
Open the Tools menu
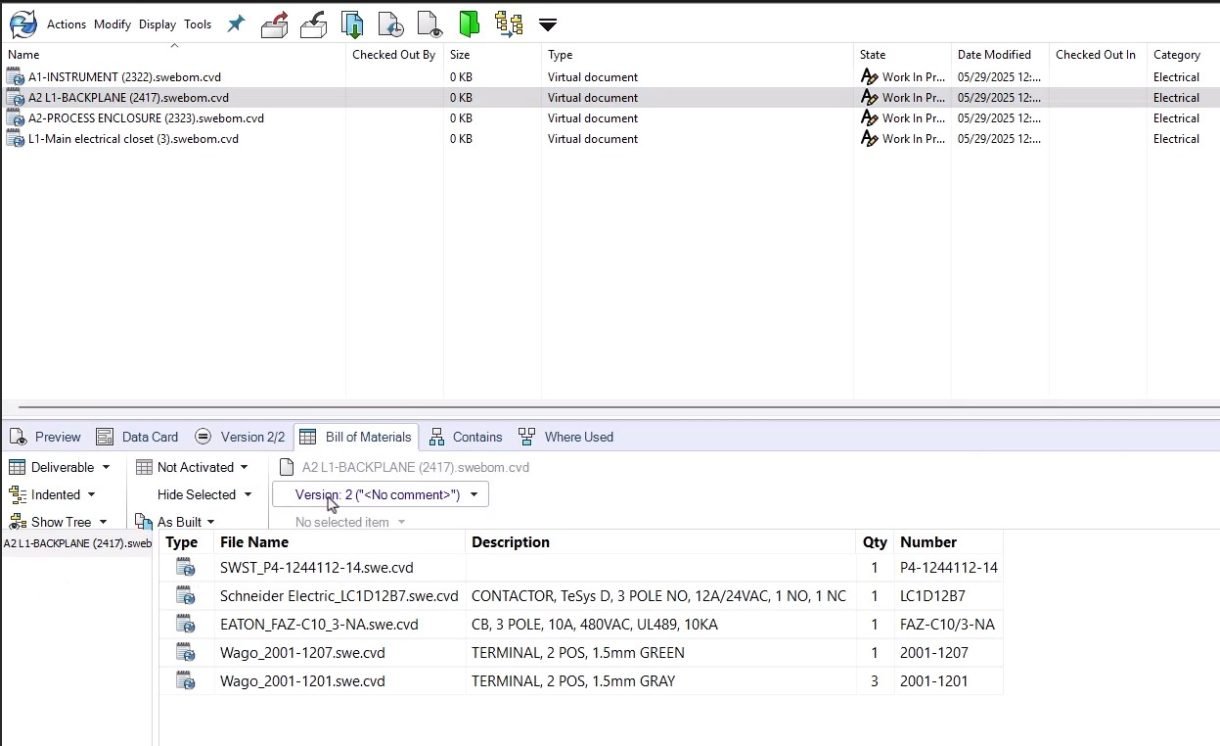[197, 24]
